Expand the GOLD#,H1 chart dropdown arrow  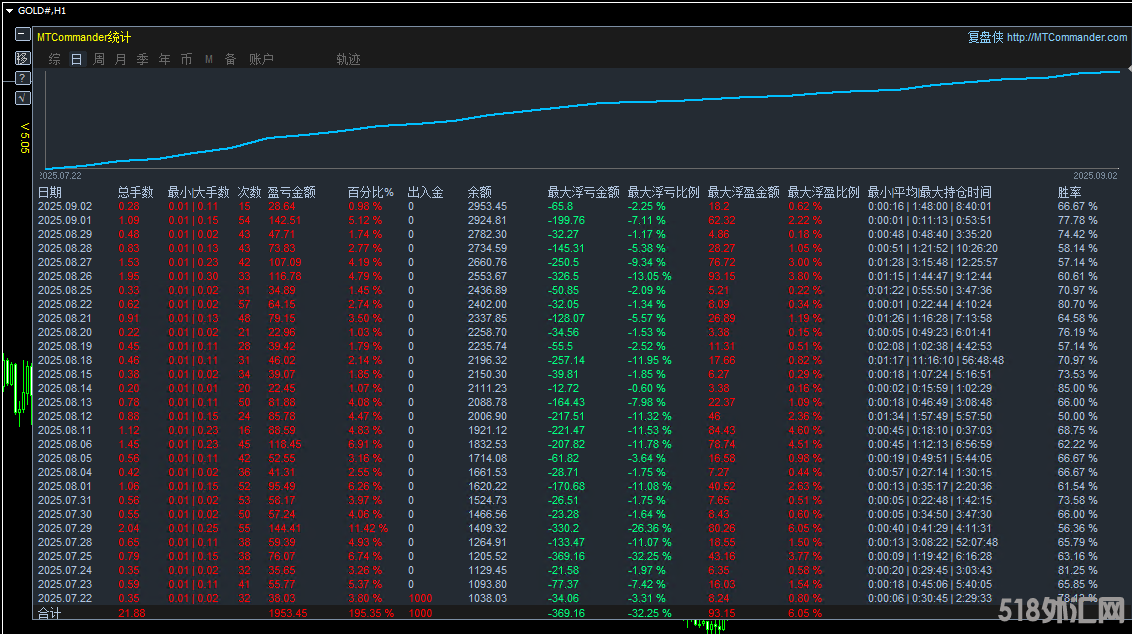(x=9, y=10)
